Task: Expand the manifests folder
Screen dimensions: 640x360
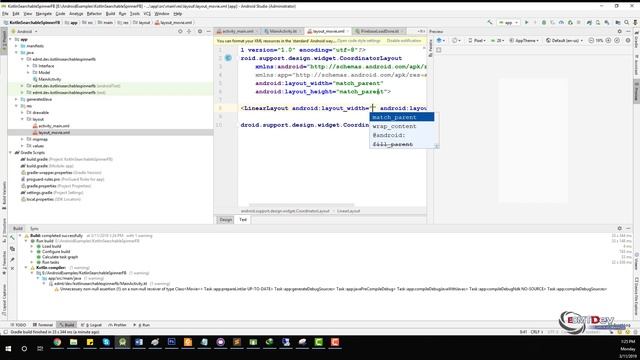Action: [17, 46]
